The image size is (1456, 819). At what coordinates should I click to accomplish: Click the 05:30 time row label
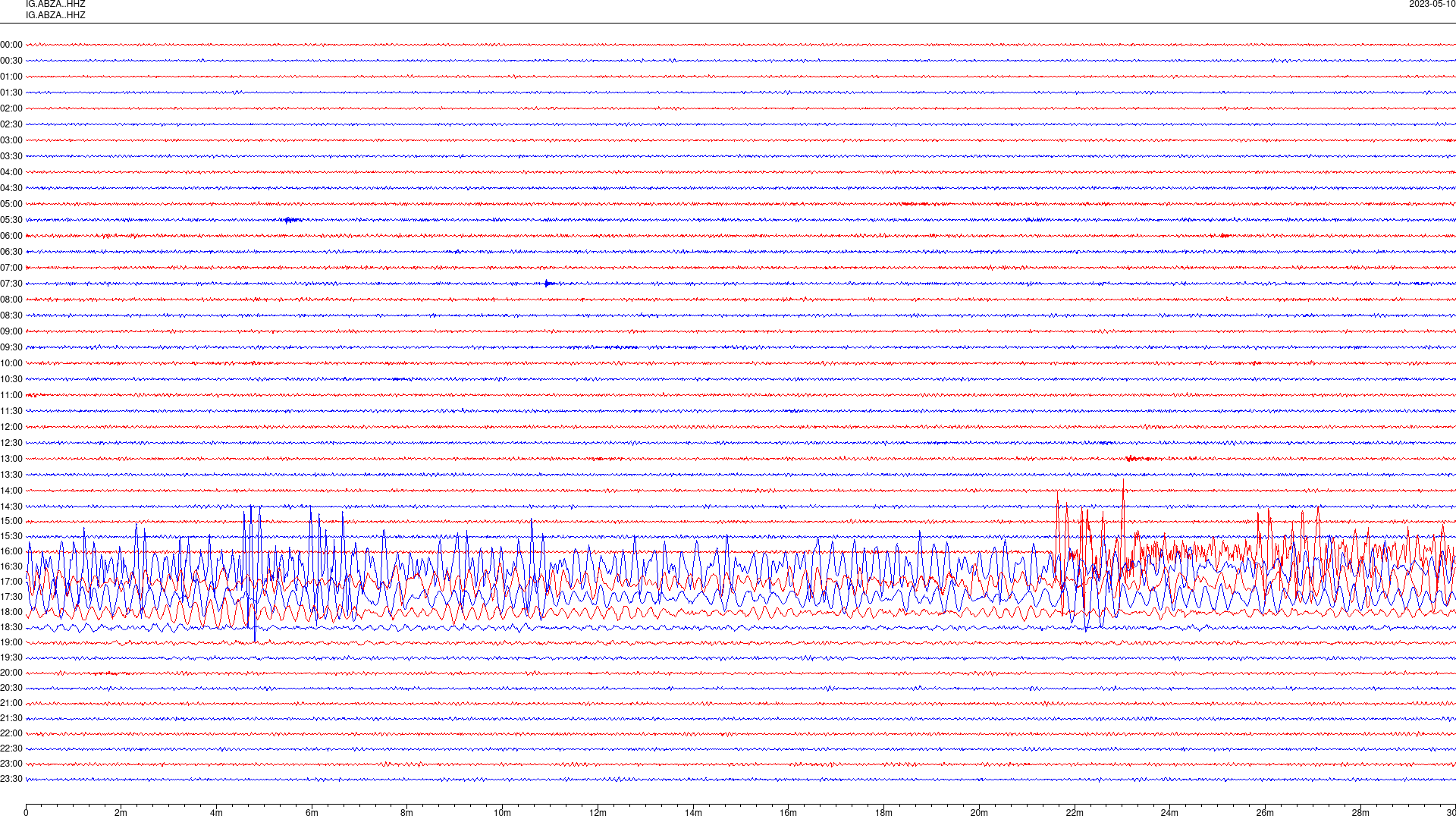pos(11,220)
